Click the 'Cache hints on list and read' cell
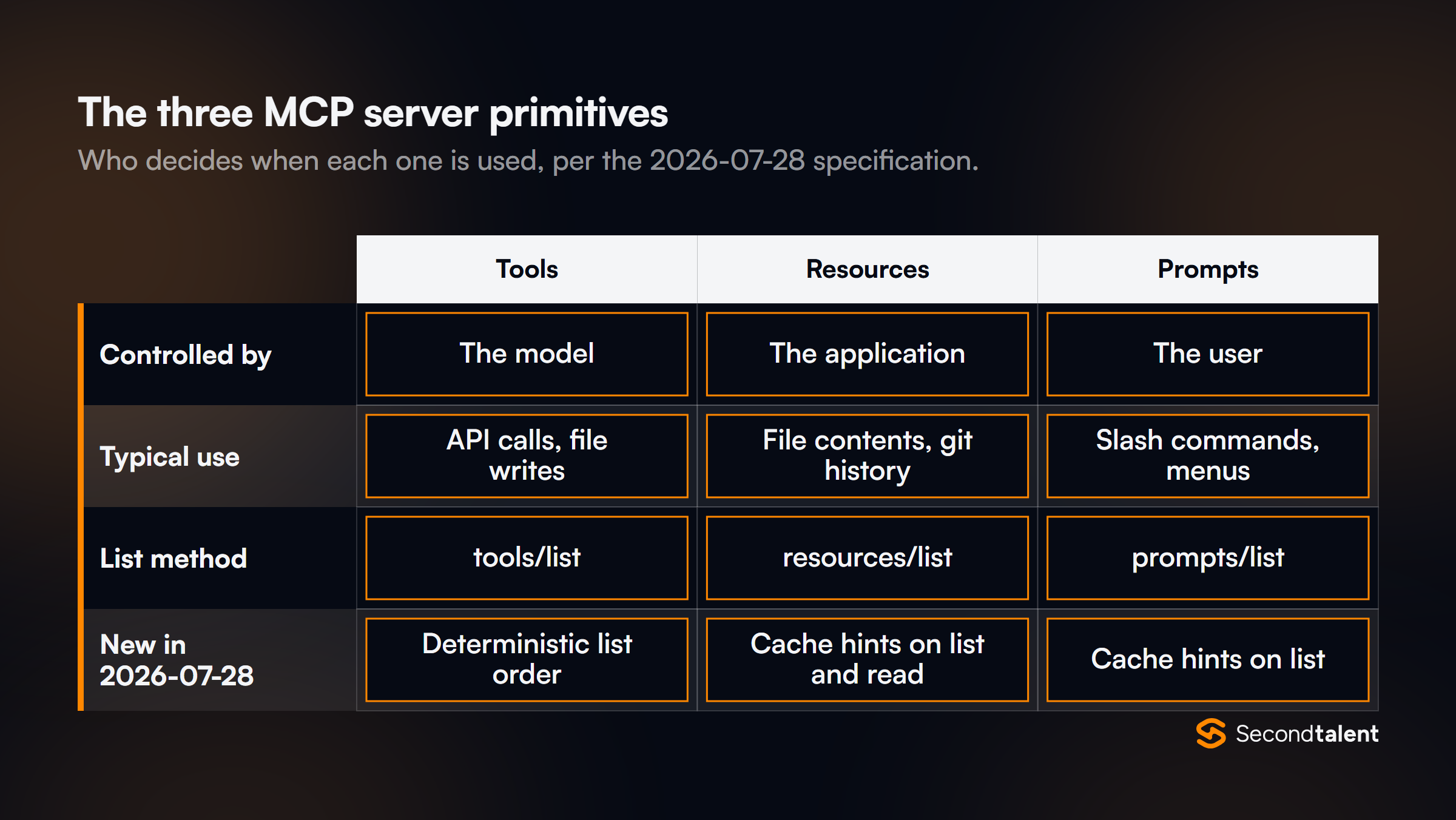1456x820 pixels. (868, 660)
